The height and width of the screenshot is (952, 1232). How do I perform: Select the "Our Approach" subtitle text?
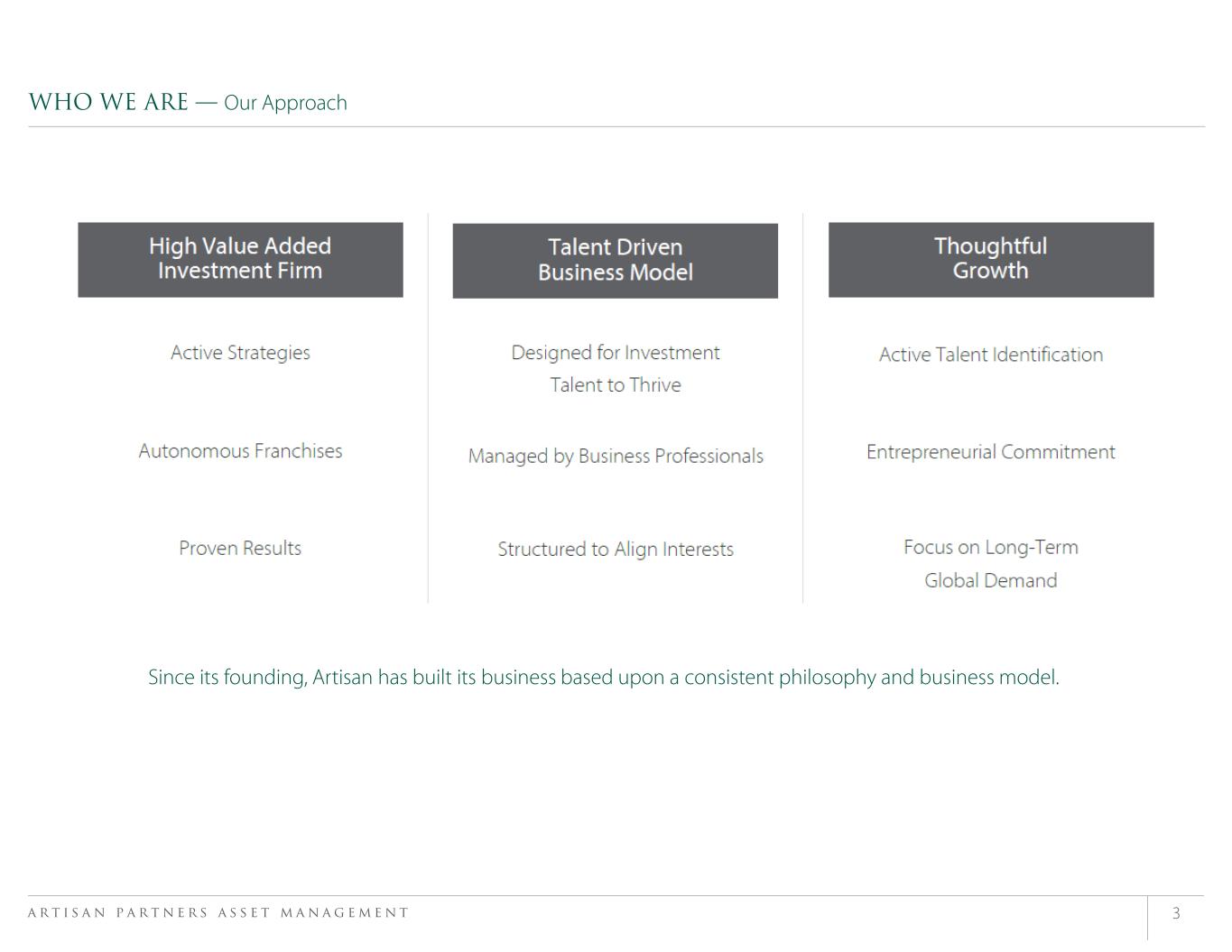(285, 103)
